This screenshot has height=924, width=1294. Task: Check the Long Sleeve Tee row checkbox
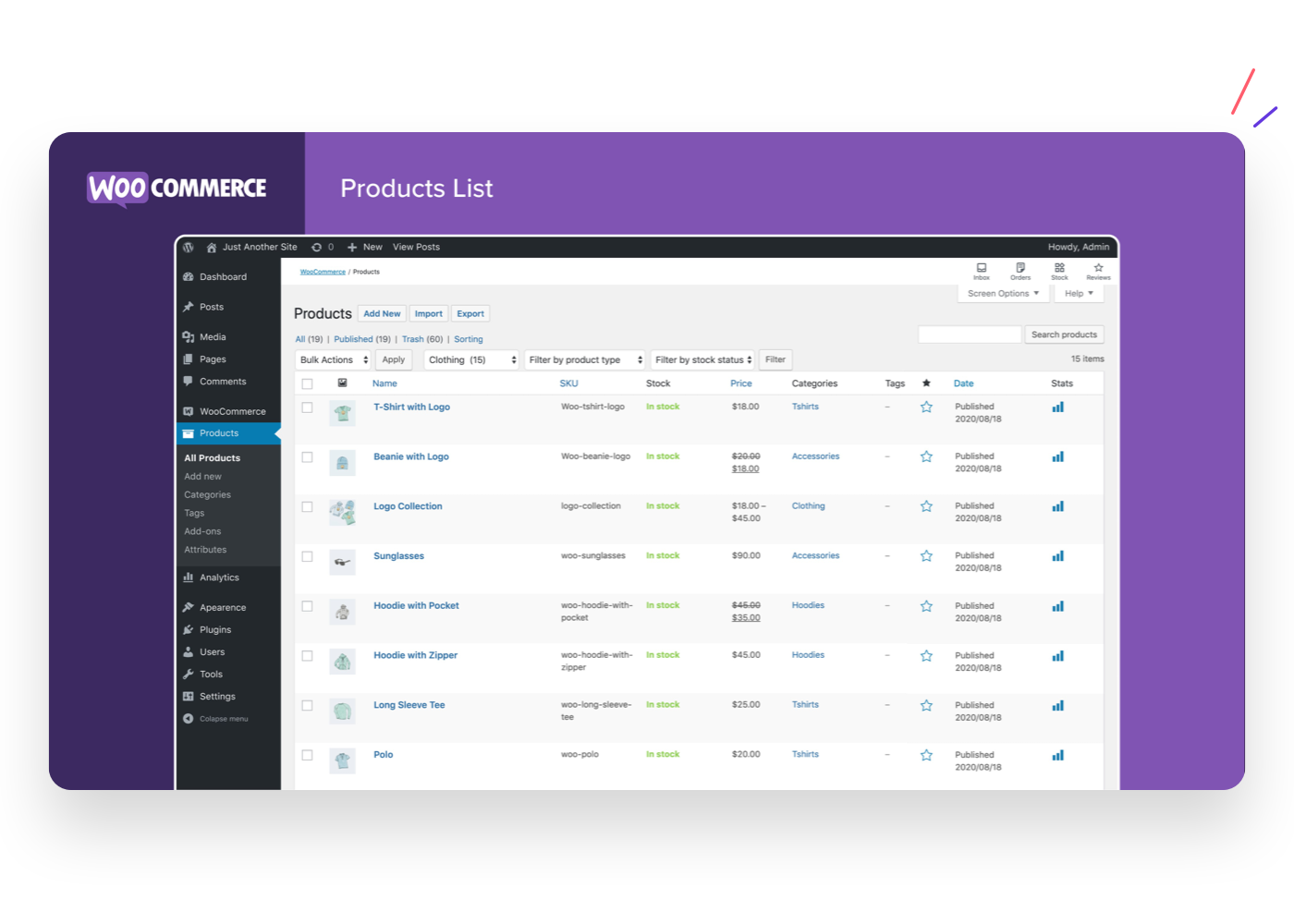308,708
